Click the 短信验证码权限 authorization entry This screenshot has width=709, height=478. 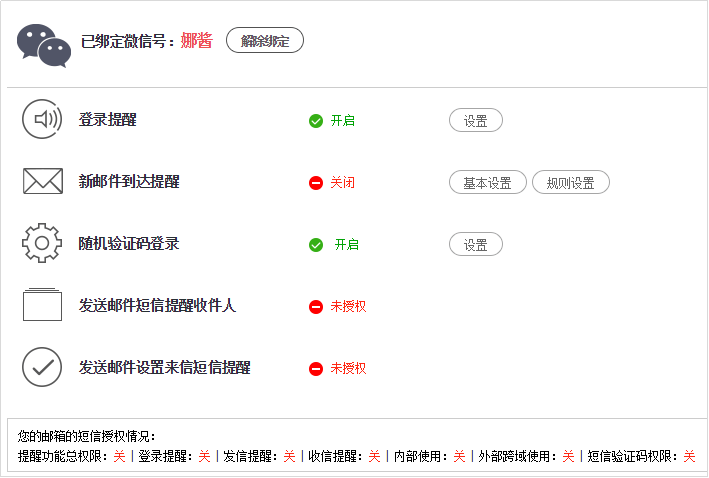pos(641,456)
